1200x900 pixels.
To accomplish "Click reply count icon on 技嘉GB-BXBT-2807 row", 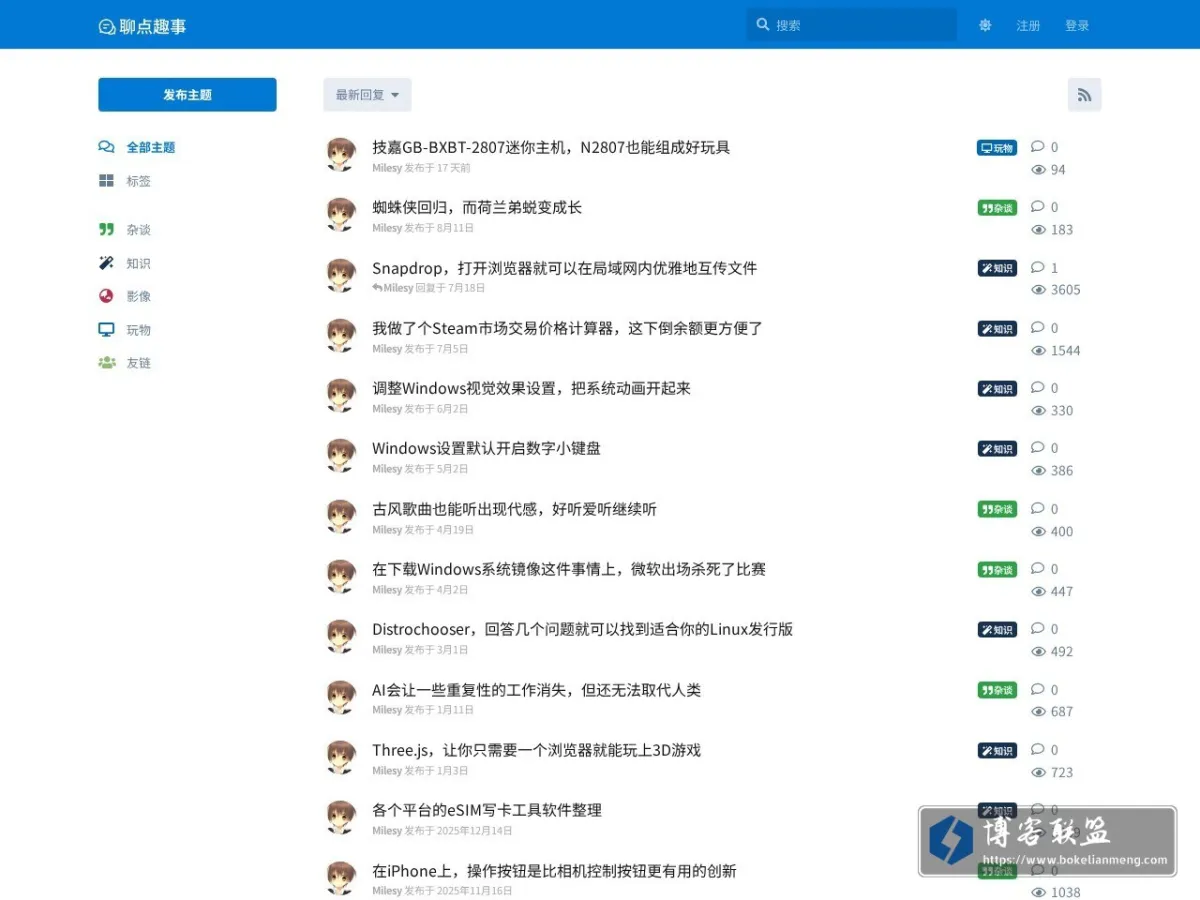I will (x=1038, y=147).
